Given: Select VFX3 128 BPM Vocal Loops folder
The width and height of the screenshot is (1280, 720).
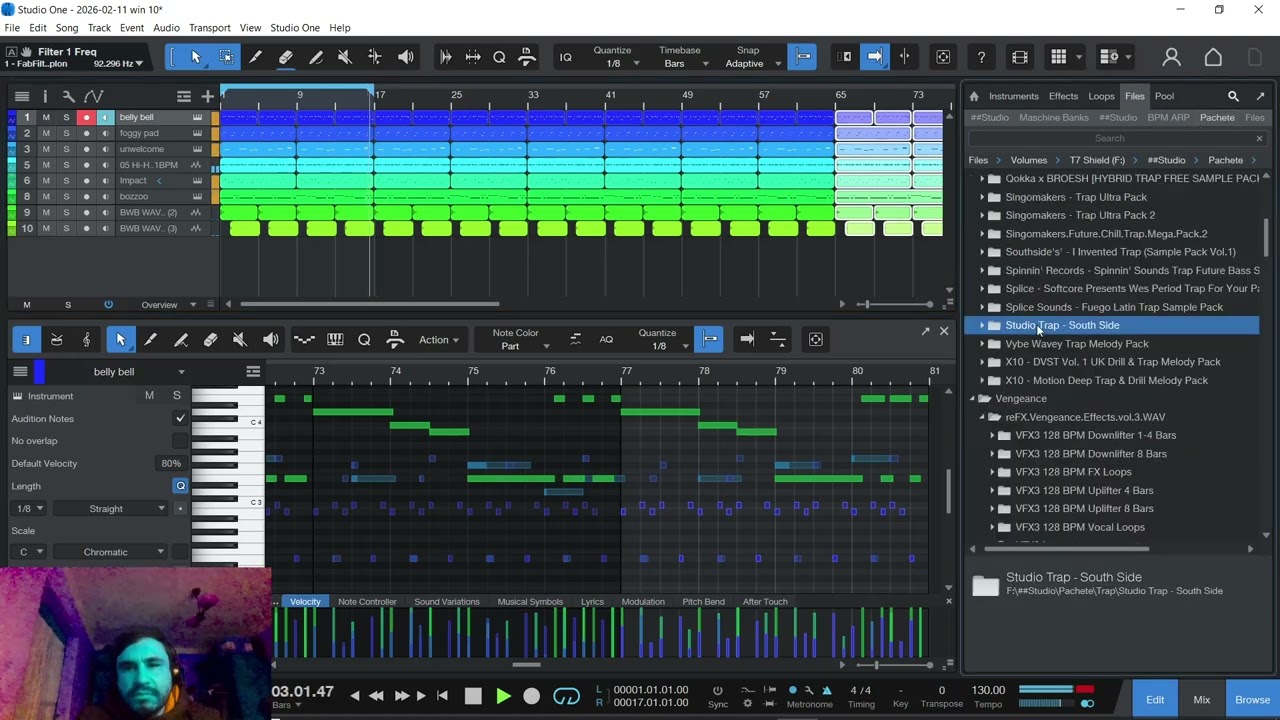Looking at the screenshot, I should pos(1080,527).
